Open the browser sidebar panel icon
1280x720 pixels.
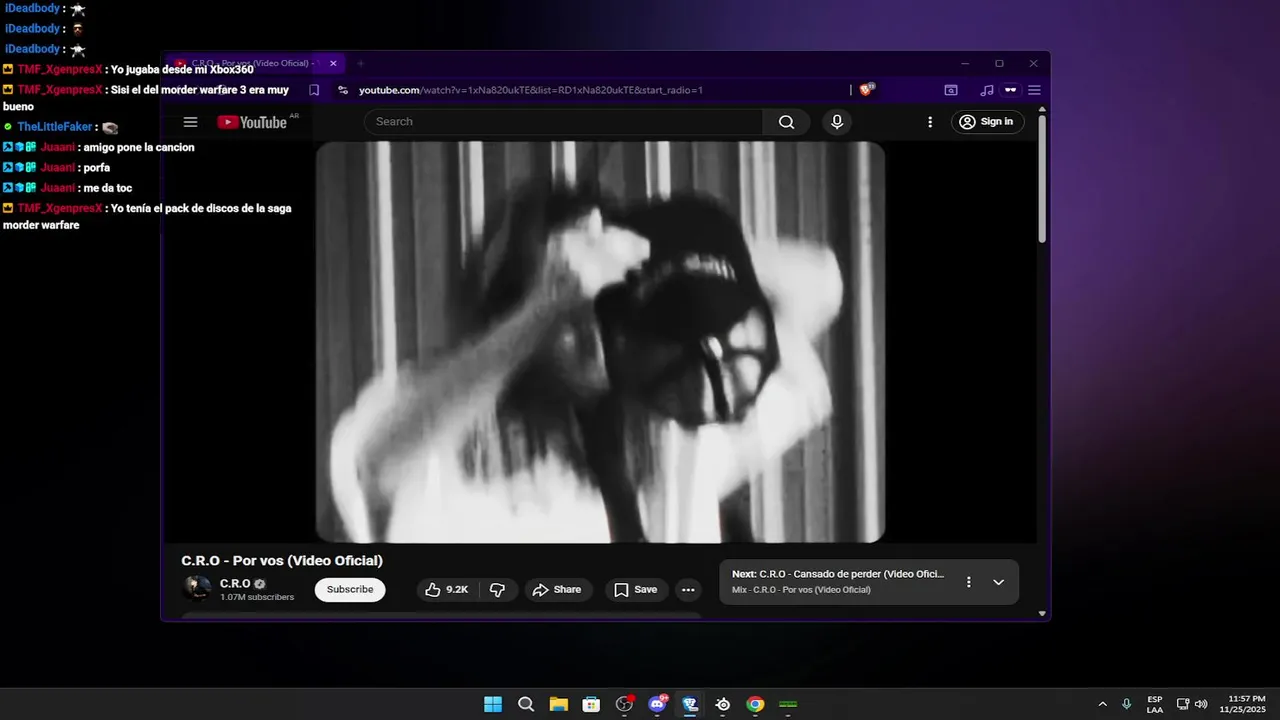point(951,90)
